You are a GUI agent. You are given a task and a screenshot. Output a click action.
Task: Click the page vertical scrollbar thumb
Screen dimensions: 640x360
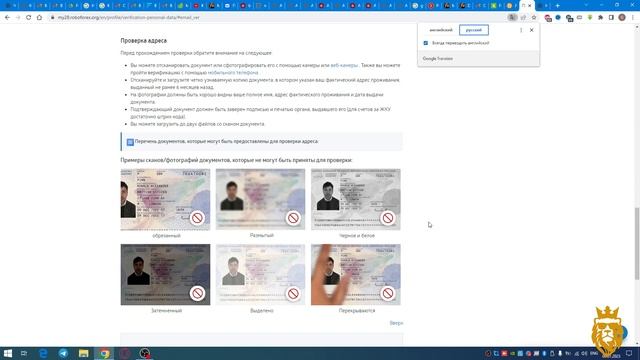(x=637, y=243)
